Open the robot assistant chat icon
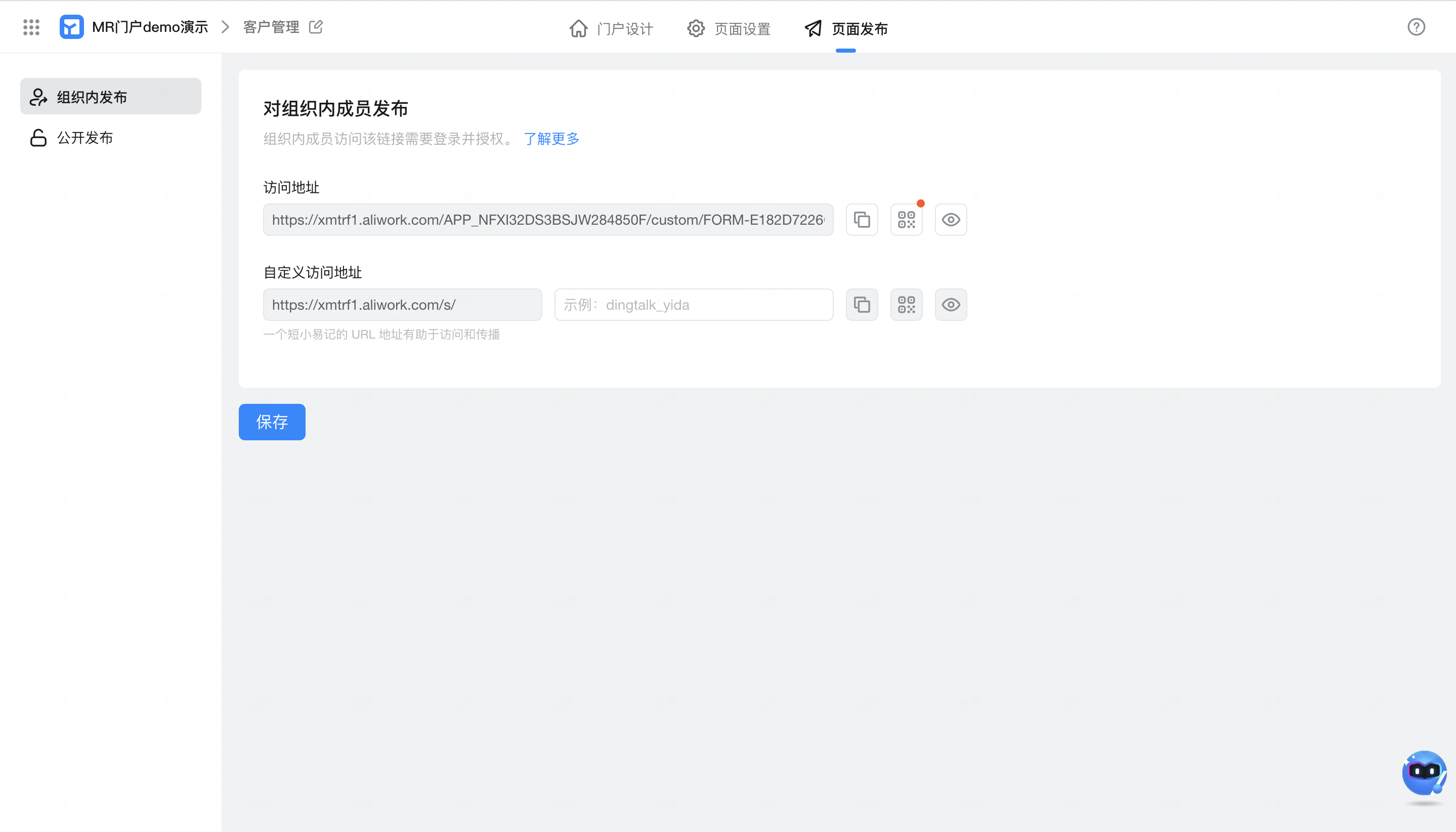Image resolution: width=1456 pixels, height=832 pixels. (x=1424, y=773)
